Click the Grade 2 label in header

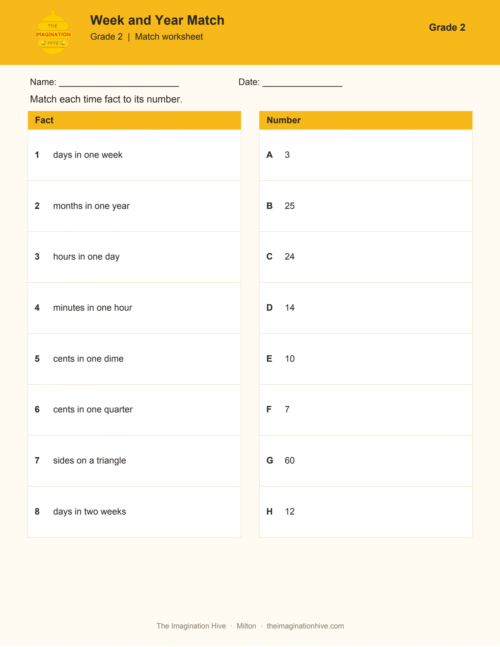(447, 28)
